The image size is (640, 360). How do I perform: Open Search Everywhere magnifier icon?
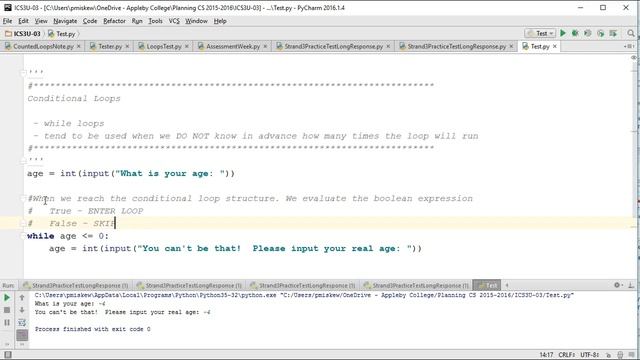pos(631,33)
